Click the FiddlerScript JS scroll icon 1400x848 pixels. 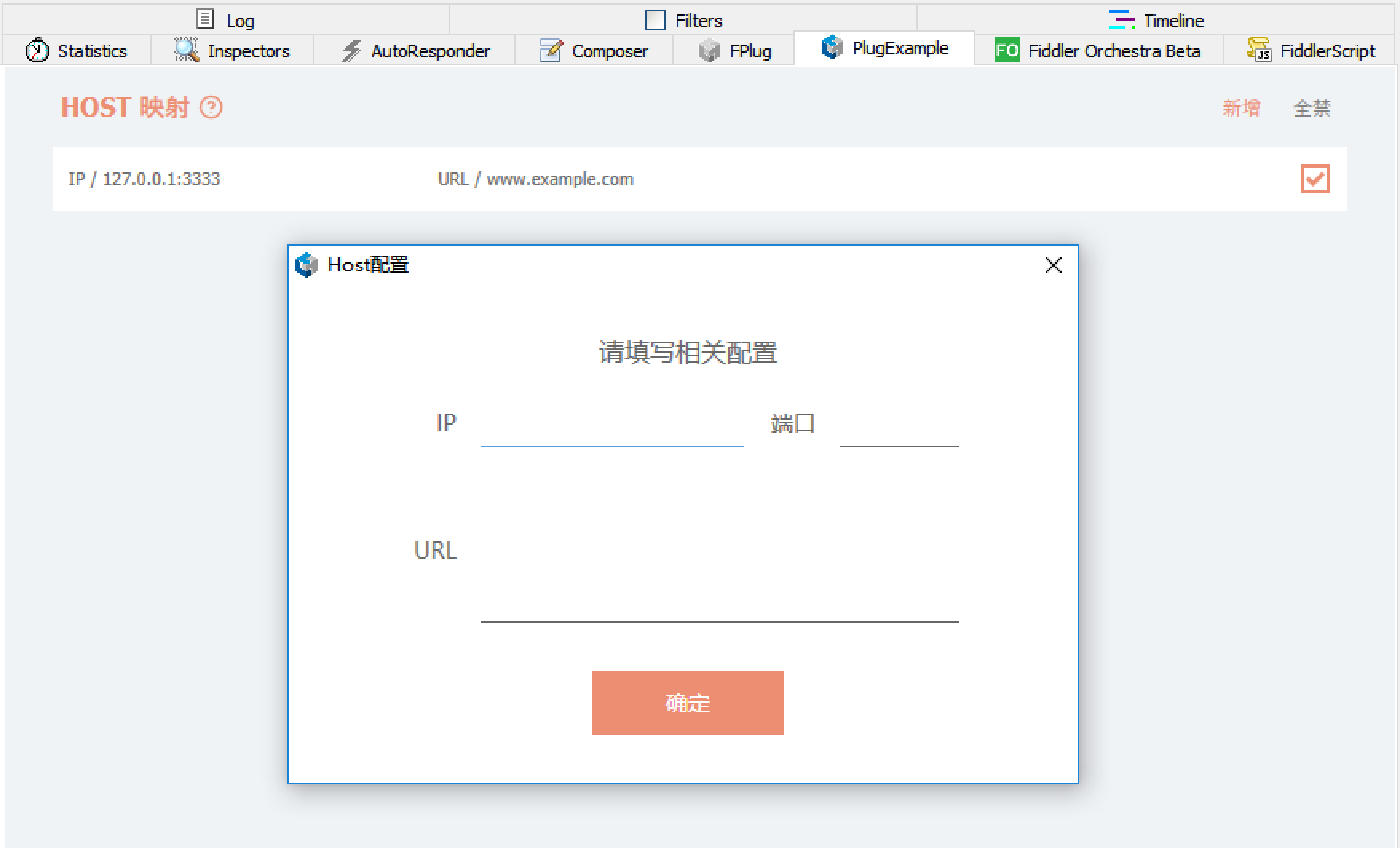[x=1259, y=50]
